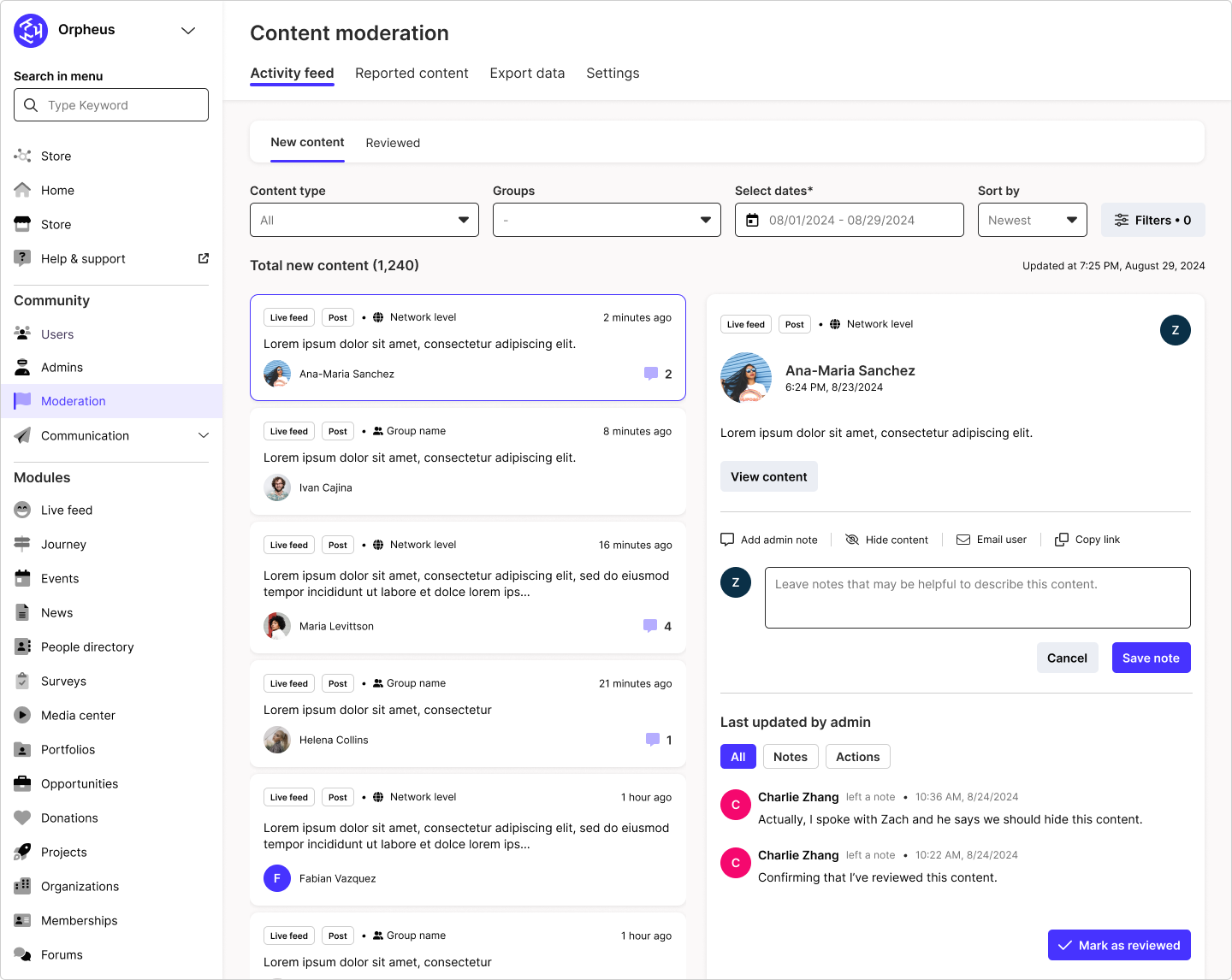1232x980 pixels.
Task: Switch to the Activity feed tab
Action: (292, 74)
